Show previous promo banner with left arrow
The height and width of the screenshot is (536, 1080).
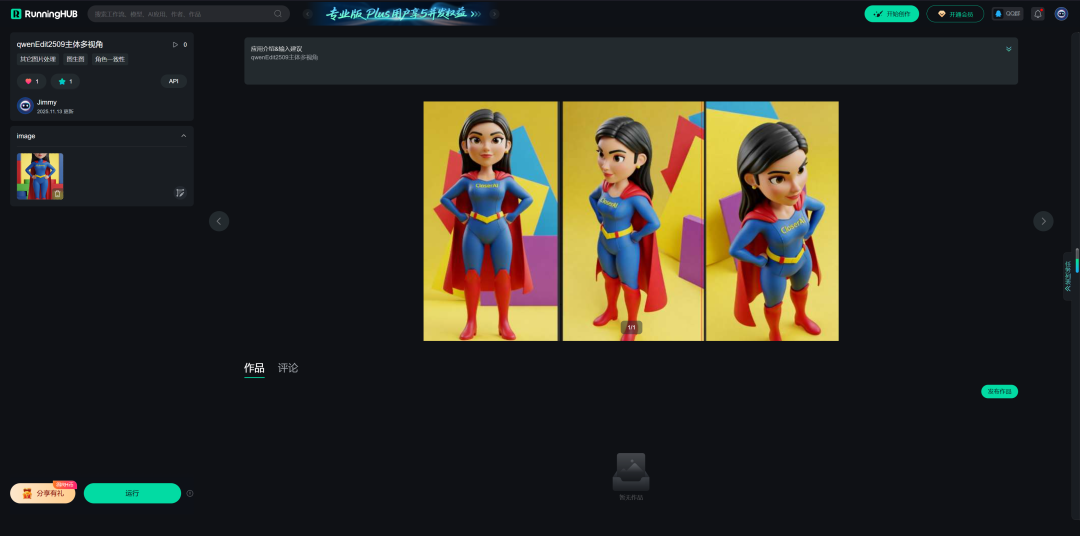click(x=308, y=14)
